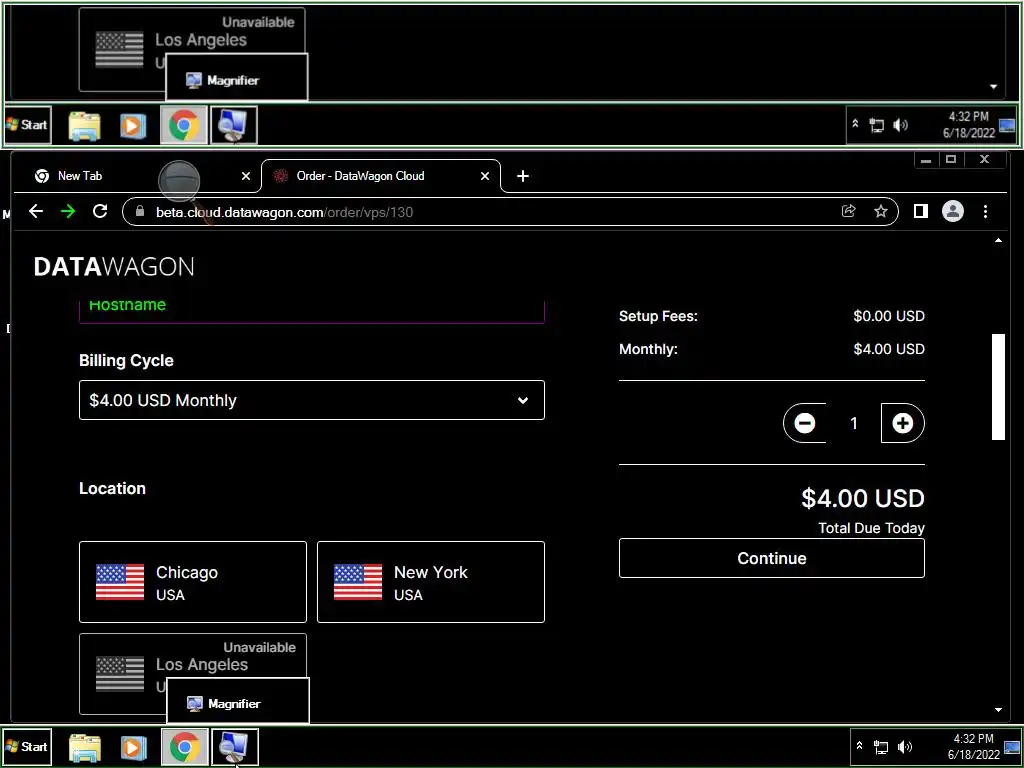Click the $4.00 USD total amount
Screen dimensions: 1024x768
(863, 498)
